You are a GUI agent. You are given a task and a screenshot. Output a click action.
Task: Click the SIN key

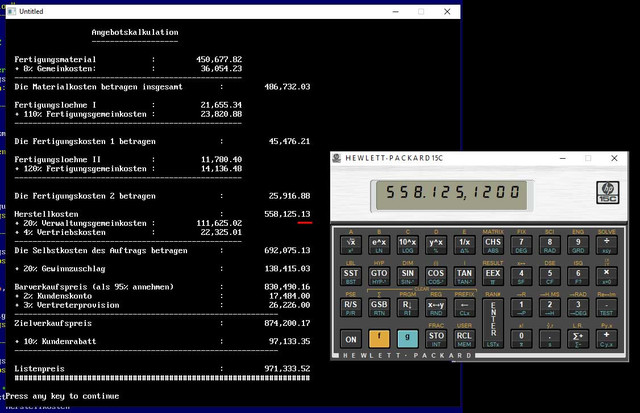[x=407, y=276]
